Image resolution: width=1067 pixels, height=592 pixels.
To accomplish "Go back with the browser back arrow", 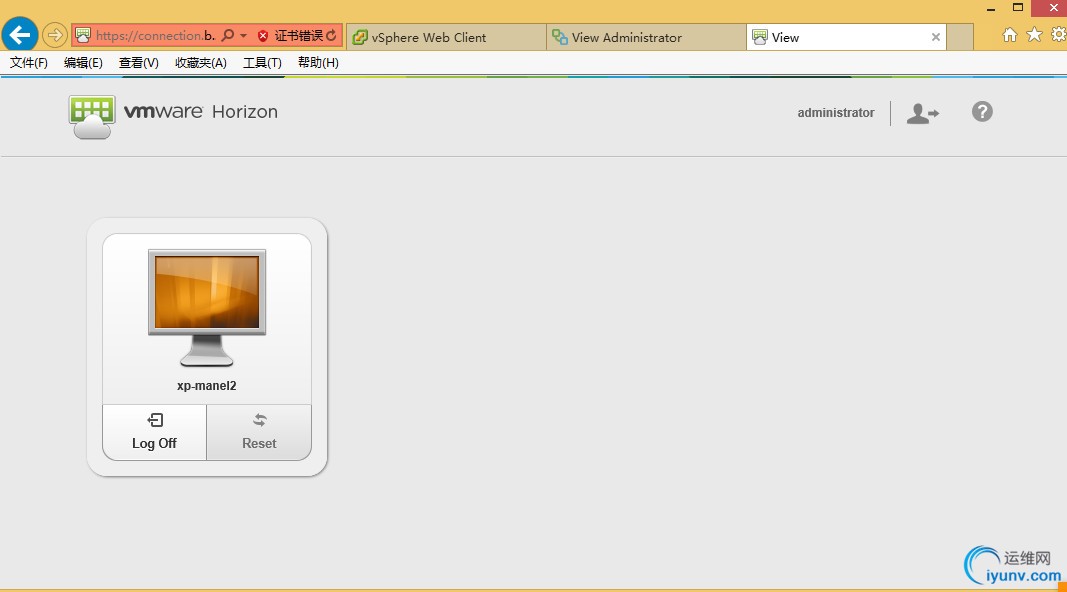I will (20, 35).
